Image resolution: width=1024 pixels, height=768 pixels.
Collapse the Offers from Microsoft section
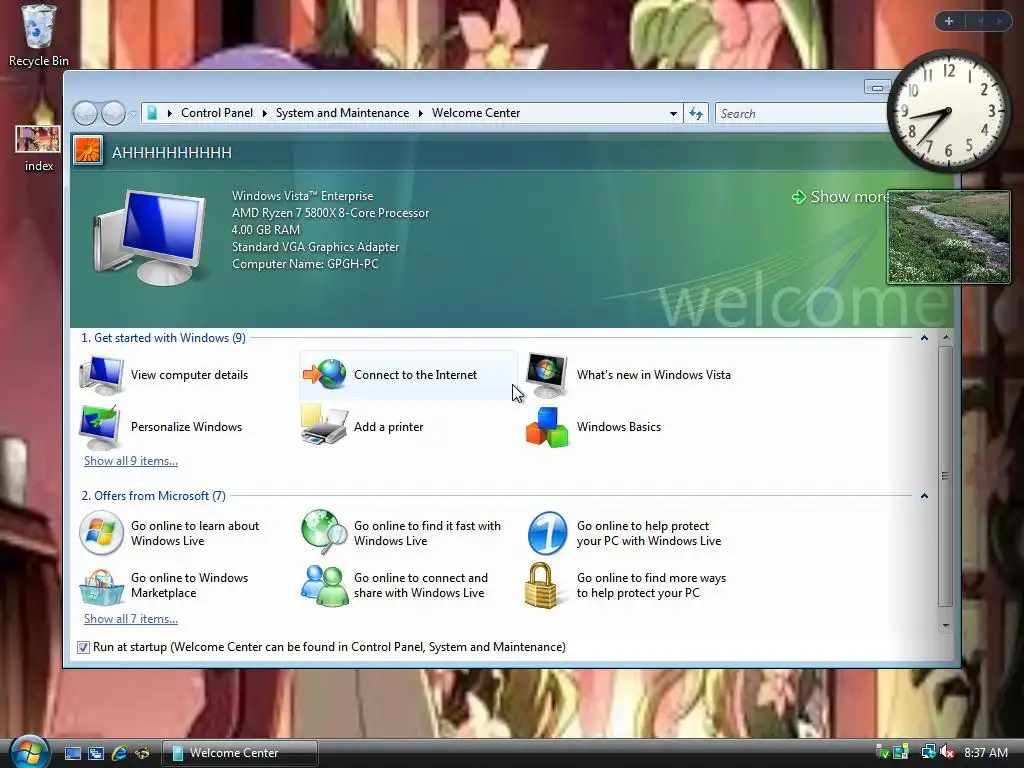[924, 496]
